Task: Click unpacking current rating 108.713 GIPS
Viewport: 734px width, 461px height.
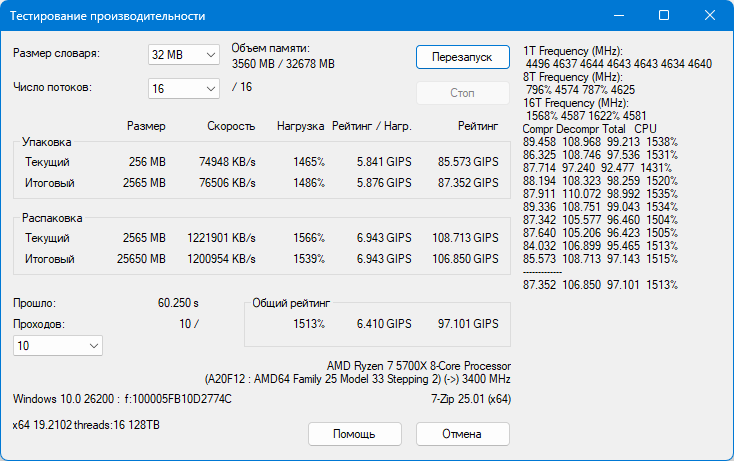Action: pyautogui.click(x=465, y=238)
